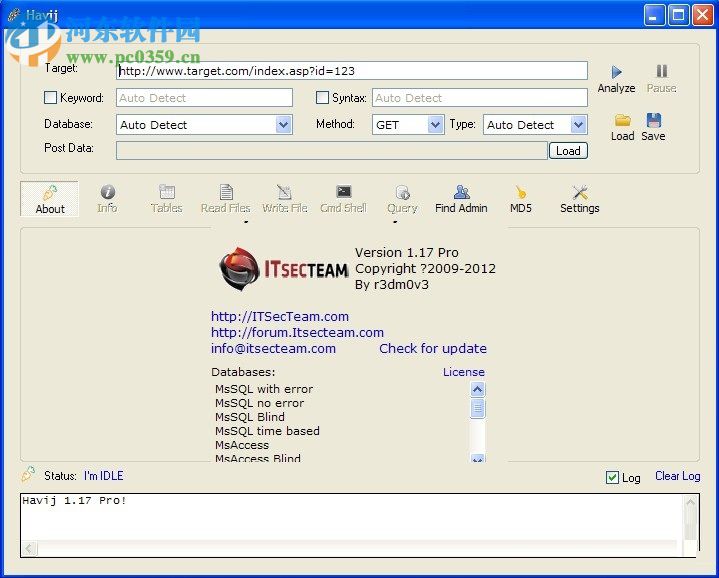Click the carrot icon beside Status
Image resolution: width=719 pixels, height=578 pixels.
28,474
